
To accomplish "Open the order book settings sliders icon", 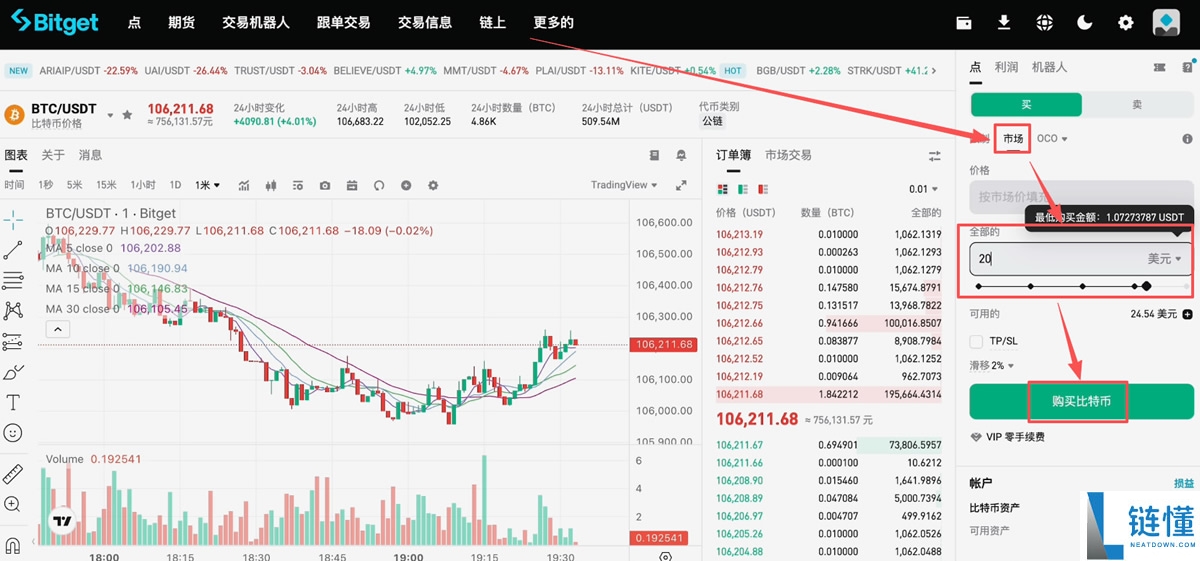I will tap(935, 156).
